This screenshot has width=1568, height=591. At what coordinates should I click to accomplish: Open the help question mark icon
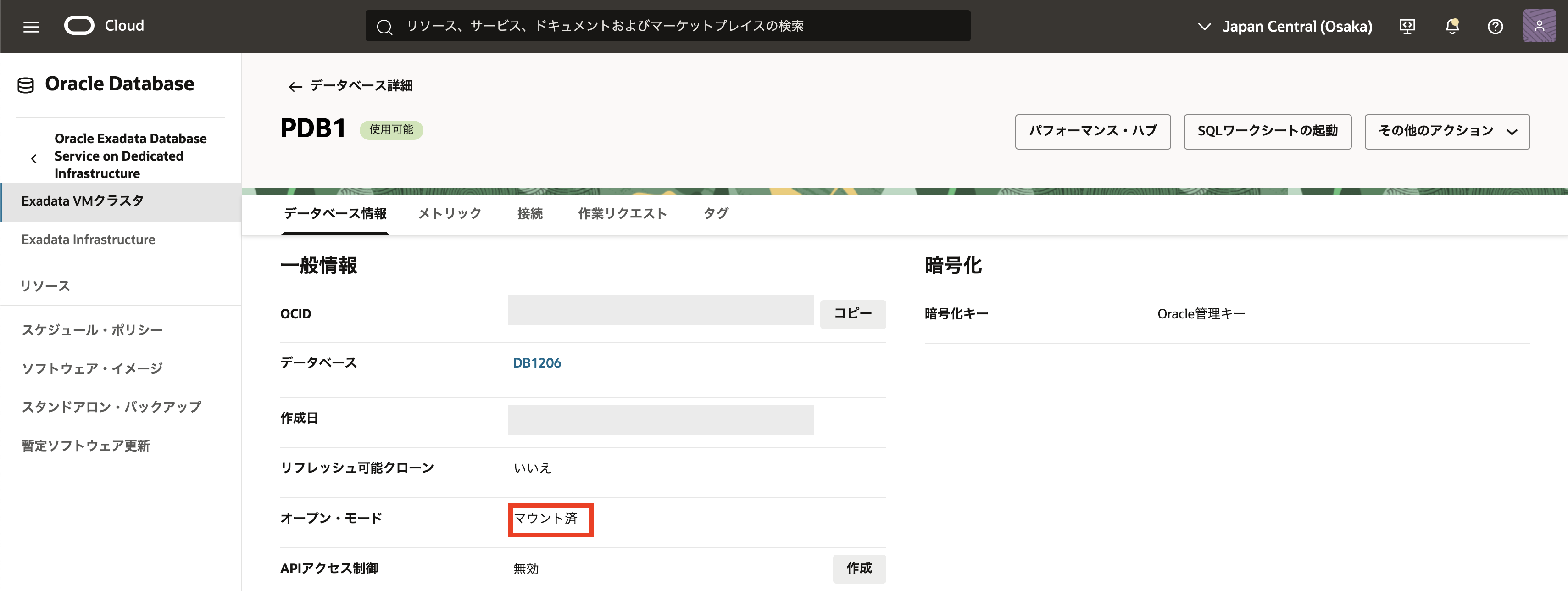click(1495, 26)
